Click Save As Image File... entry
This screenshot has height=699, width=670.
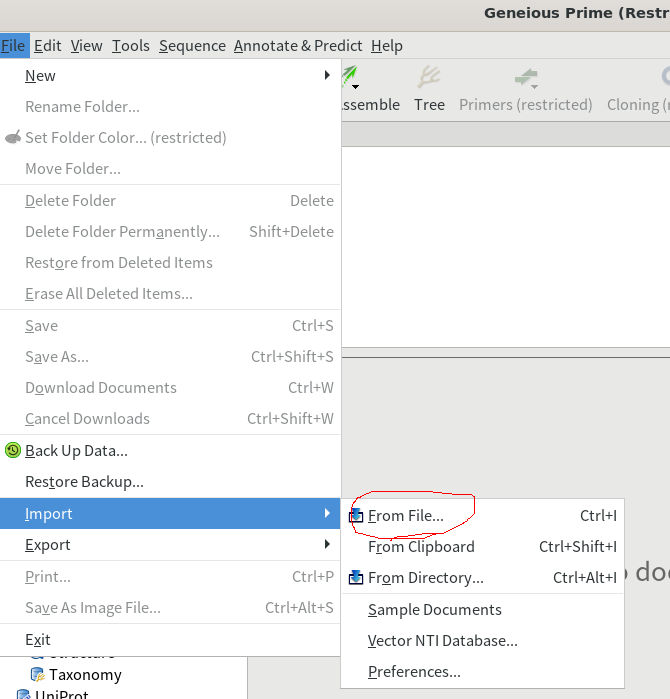(x=170, y=608)
